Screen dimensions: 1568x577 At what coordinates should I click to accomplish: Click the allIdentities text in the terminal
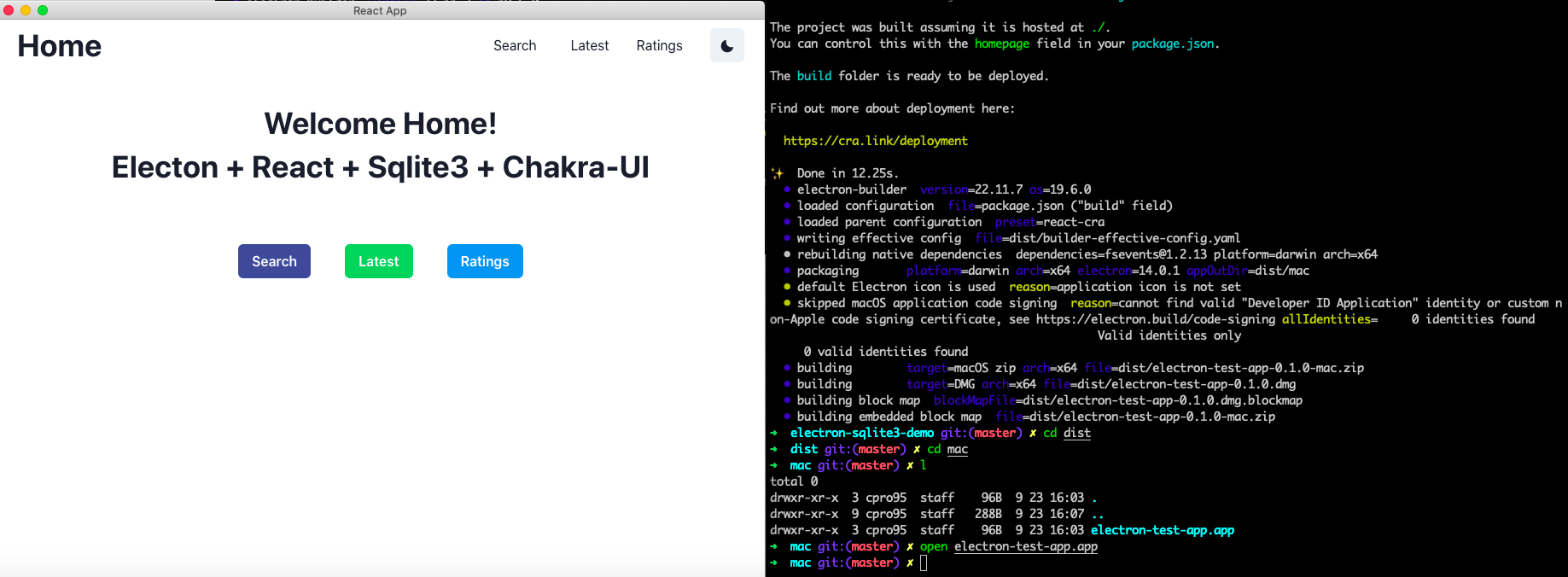(x=1326, y=319)
